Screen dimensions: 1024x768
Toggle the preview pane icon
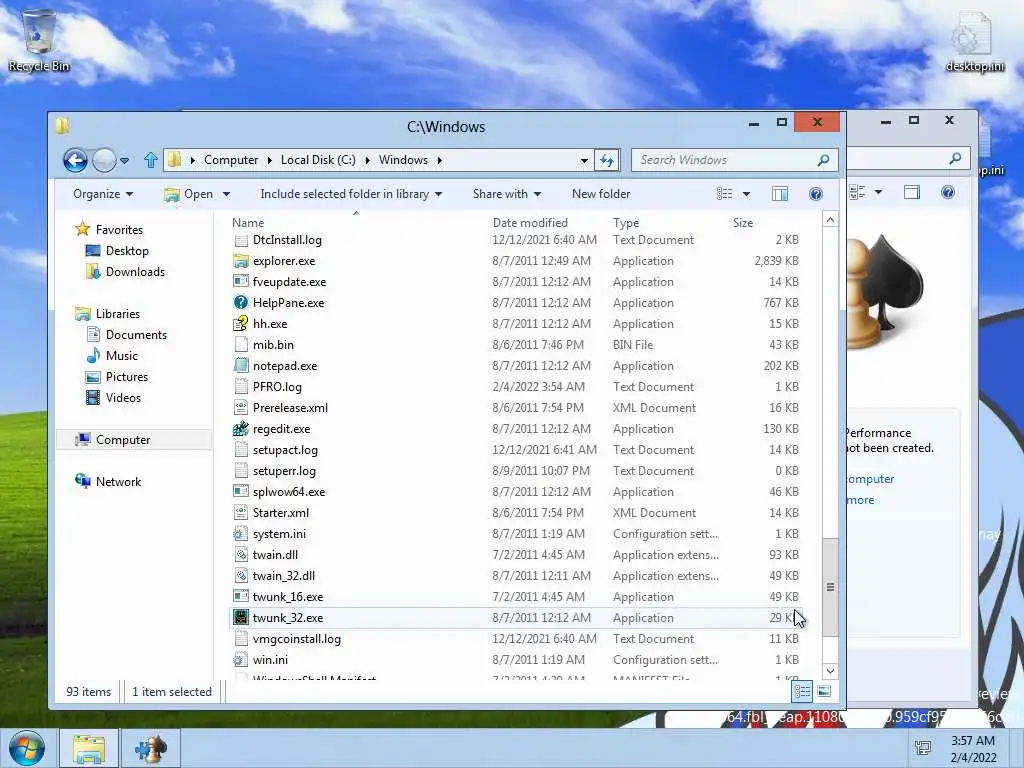pyautogui.click(x=780, y=194)
